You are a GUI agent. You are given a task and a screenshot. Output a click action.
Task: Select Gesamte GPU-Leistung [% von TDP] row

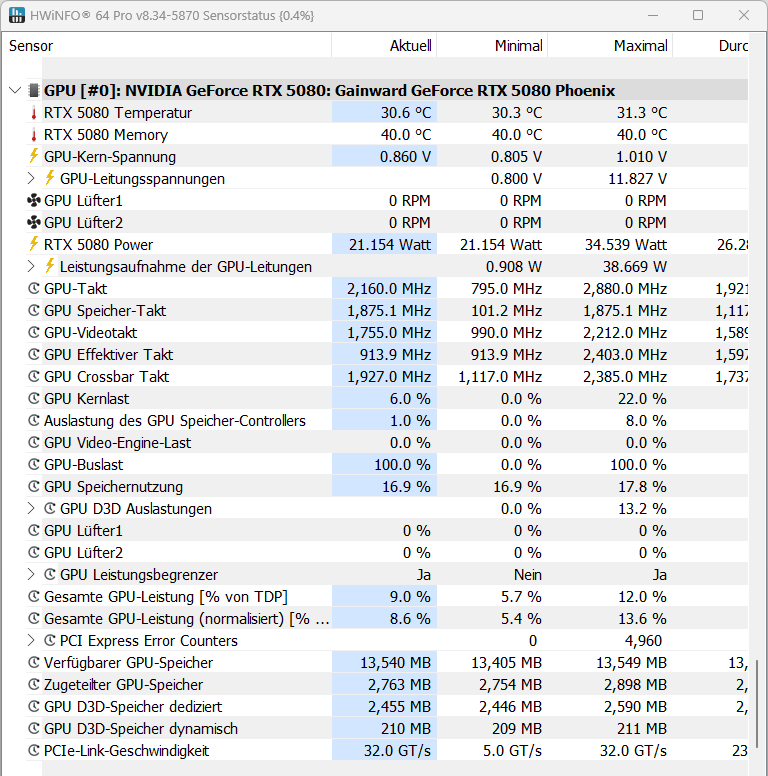tap(387, 596)
